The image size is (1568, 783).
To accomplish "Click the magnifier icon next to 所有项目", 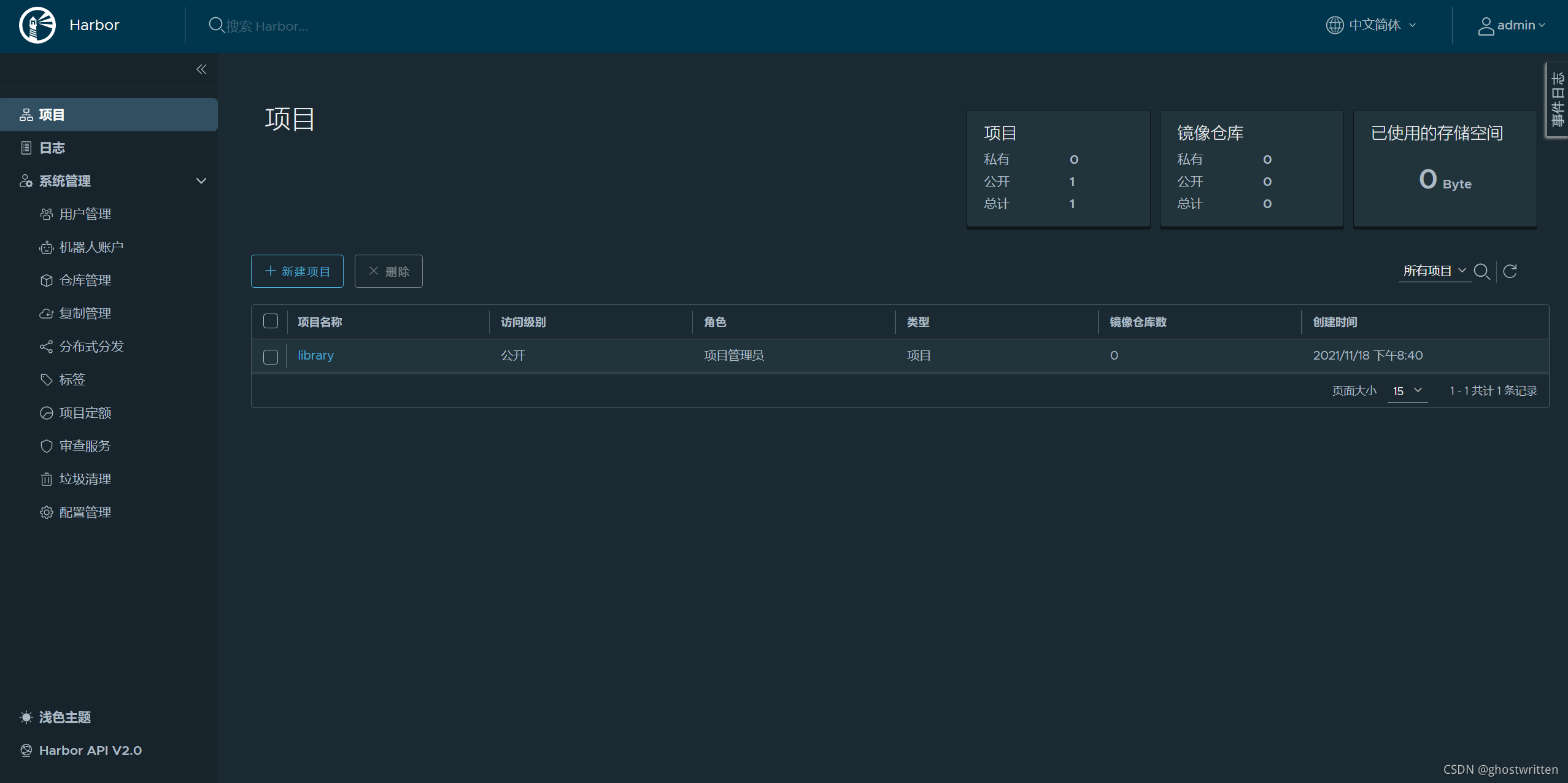I will pos(1481,271).
